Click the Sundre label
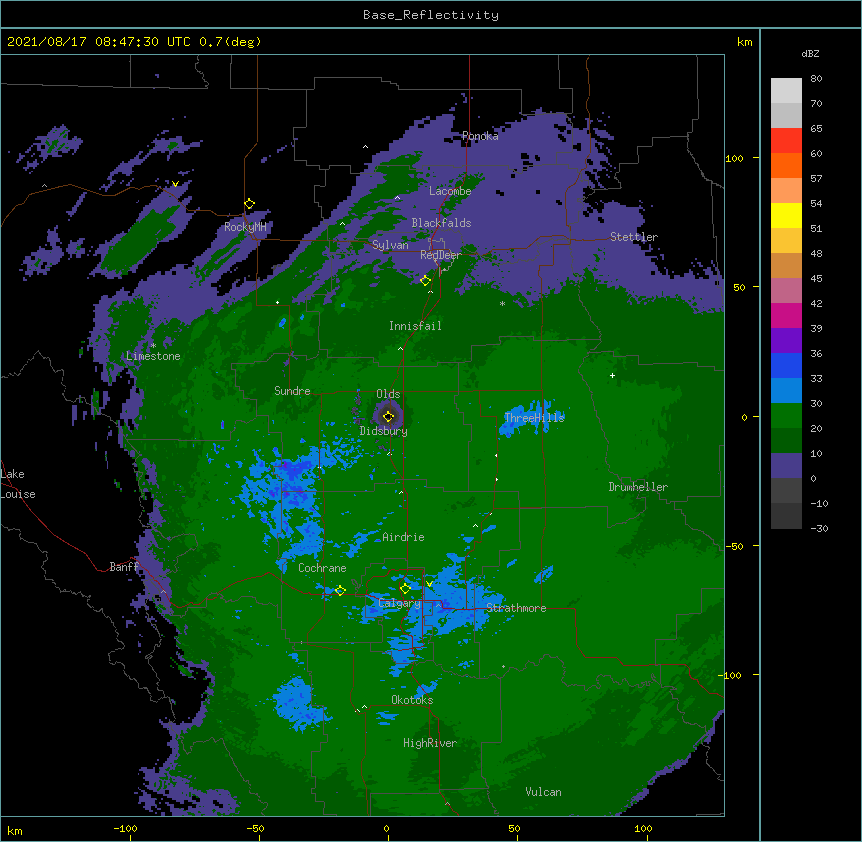 pos(292,391)
